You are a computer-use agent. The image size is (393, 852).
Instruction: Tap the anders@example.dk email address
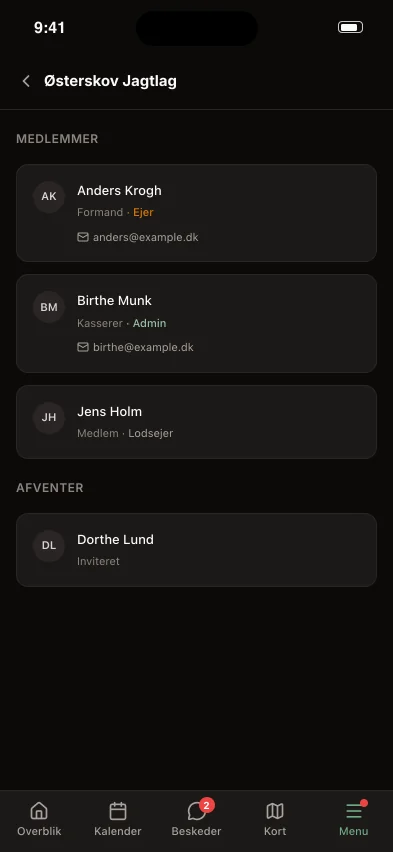(146, 237)
